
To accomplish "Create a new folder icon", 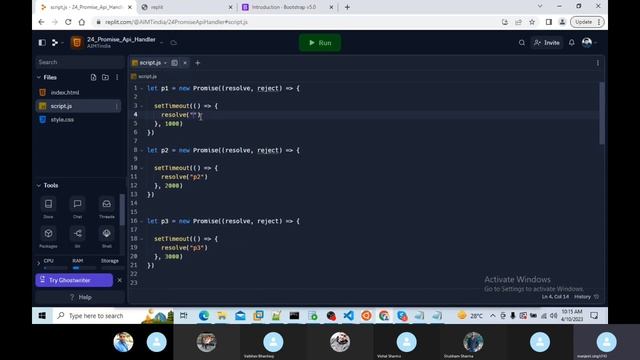I will pos(105,77).
